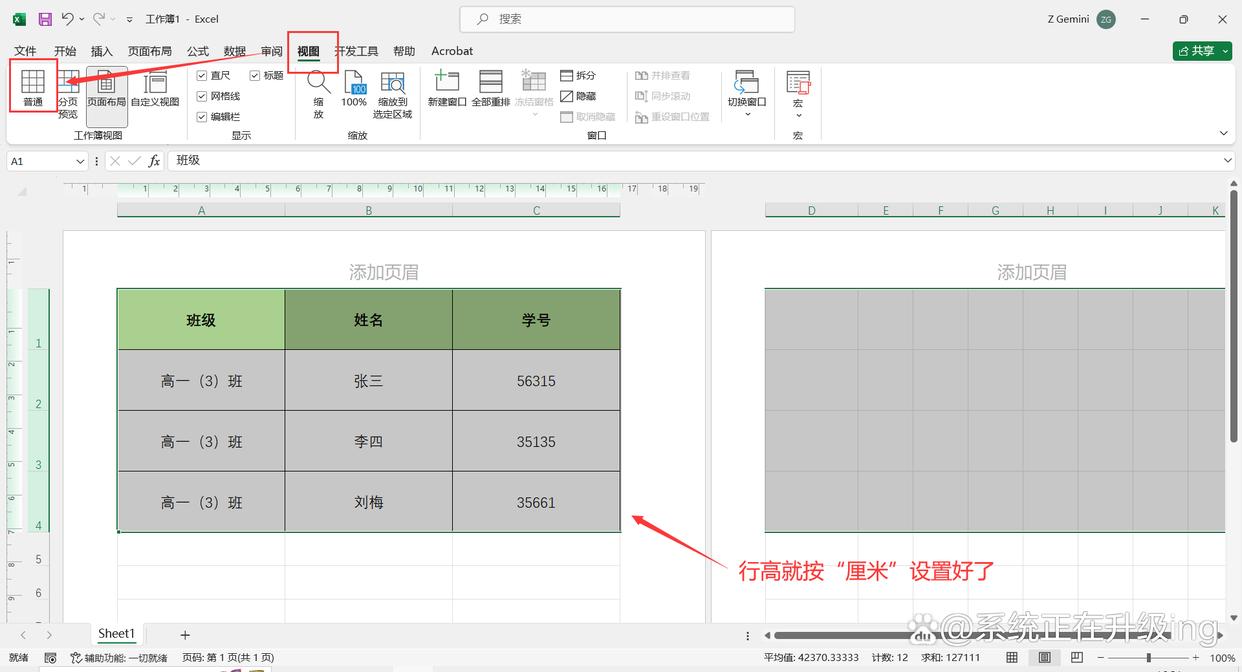Open the Acrobat tab
The width and height of the screenshot is (1242, 672).
(452, 51)
